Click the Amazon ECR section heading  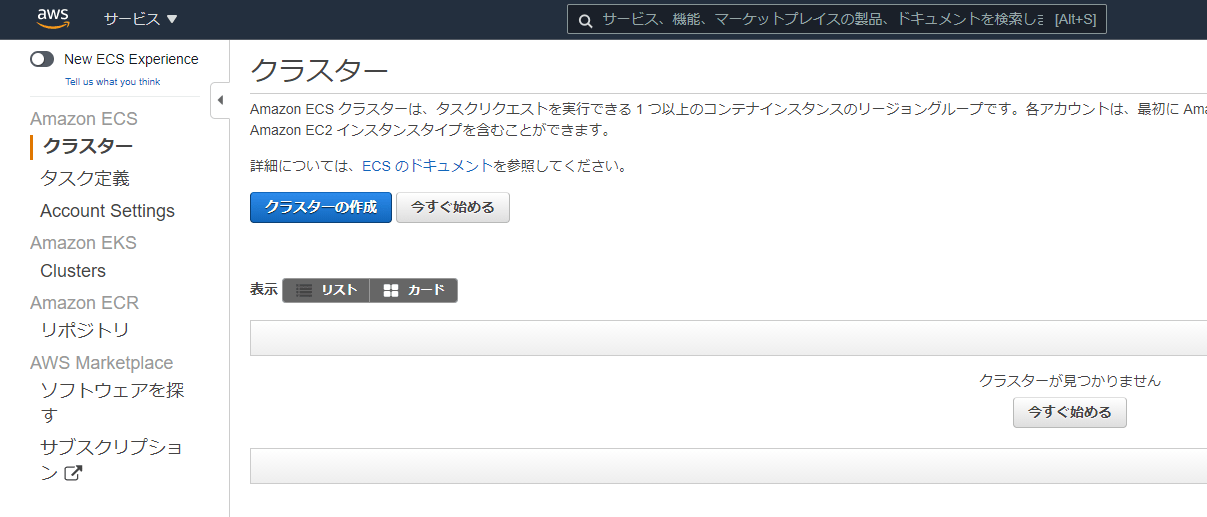[84, 303]
